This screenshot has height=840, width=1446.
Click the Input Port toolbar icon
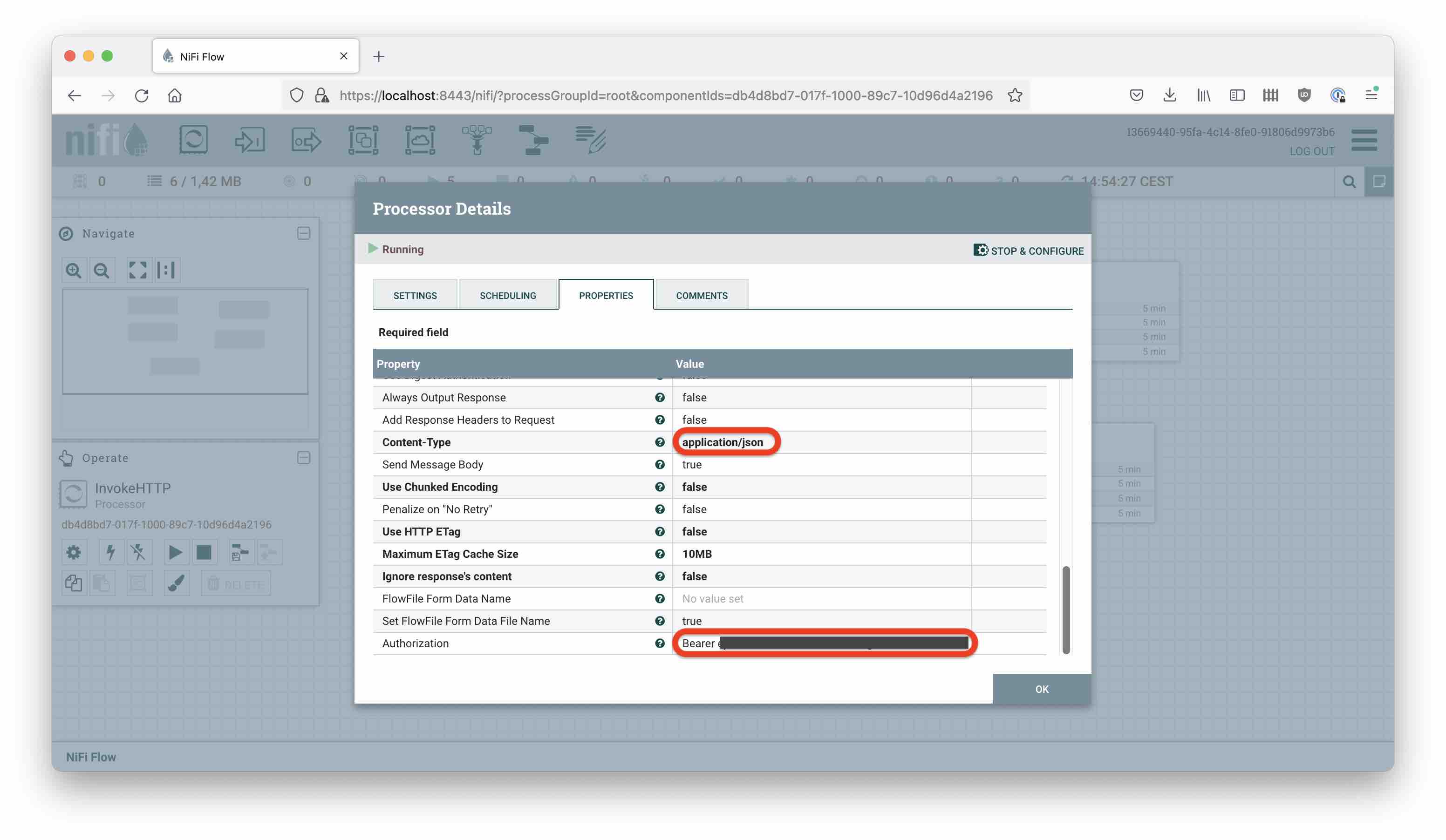[x=250, y=139]
